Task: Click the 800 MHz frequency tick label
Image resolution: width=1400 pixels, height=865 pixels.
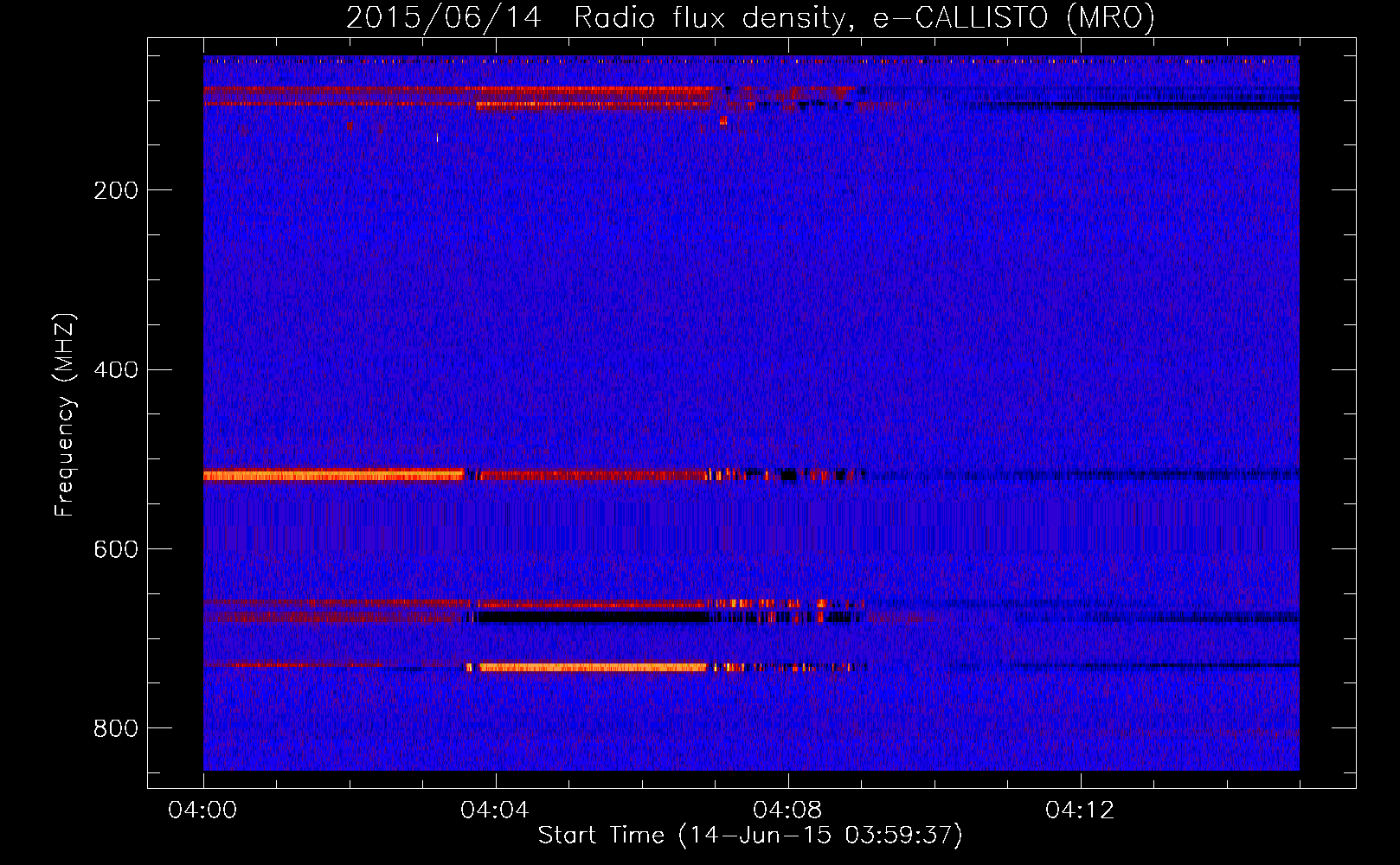Action: tap(116, 729)
